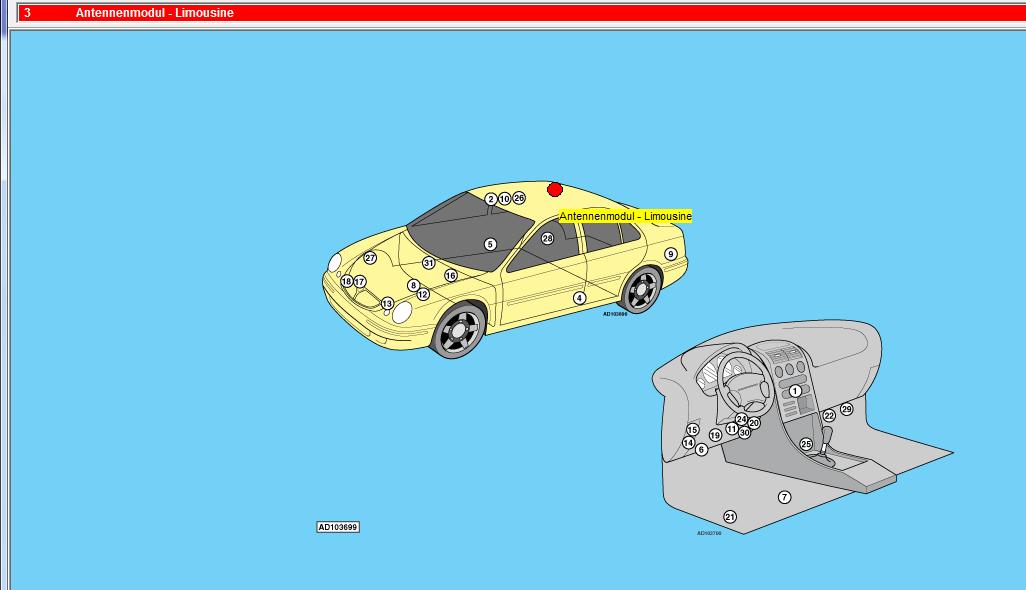Image resolution: width=1026 pixels, height=590 pixels.
Task: Click the yellow 'Antennenmodul - Limousine' tooltip label
Action: pyautogui.click(x=626, y=216)
